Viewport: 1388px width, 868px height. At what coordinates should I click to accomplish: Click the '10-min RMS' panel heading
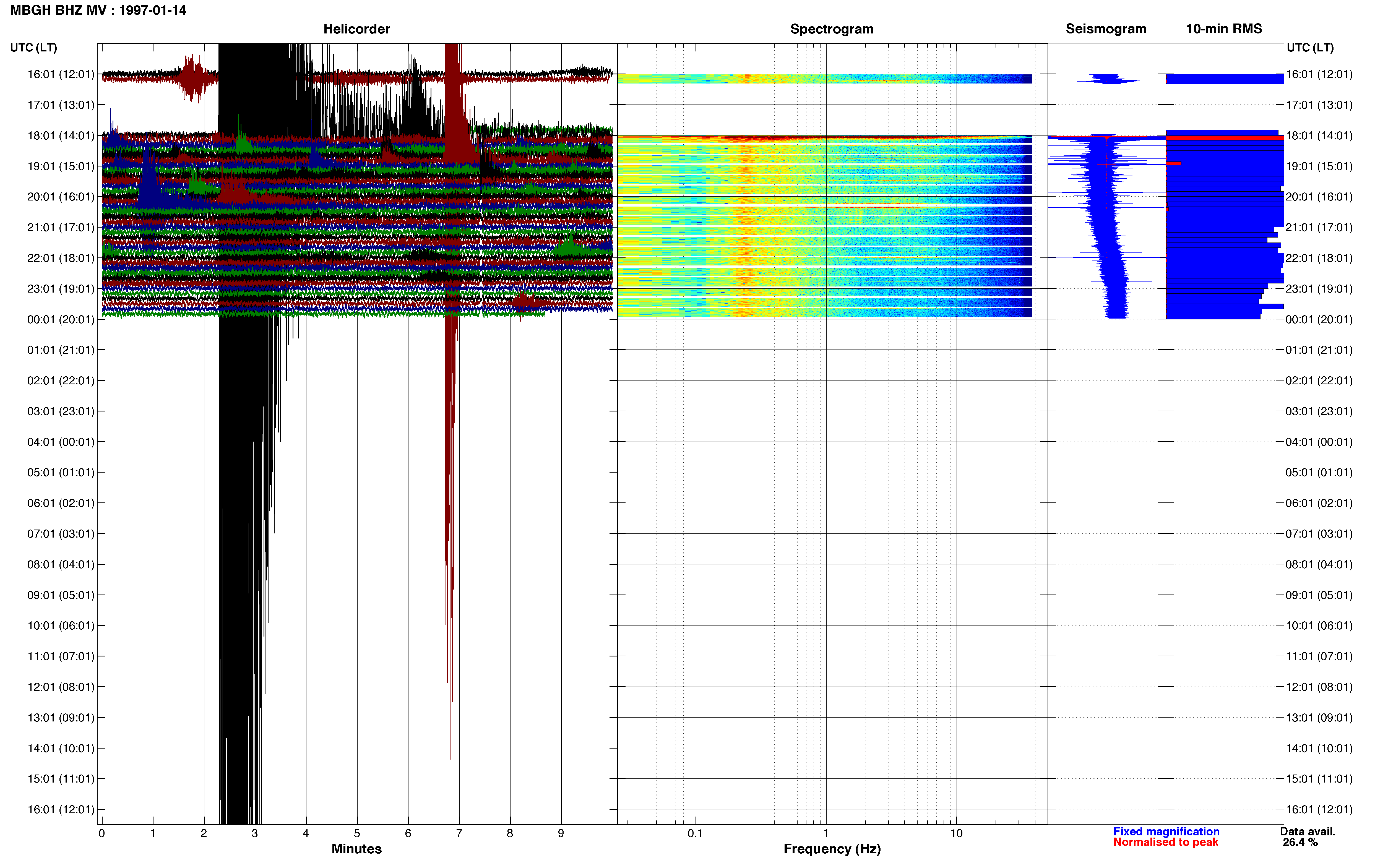(x=1224, y=29)
